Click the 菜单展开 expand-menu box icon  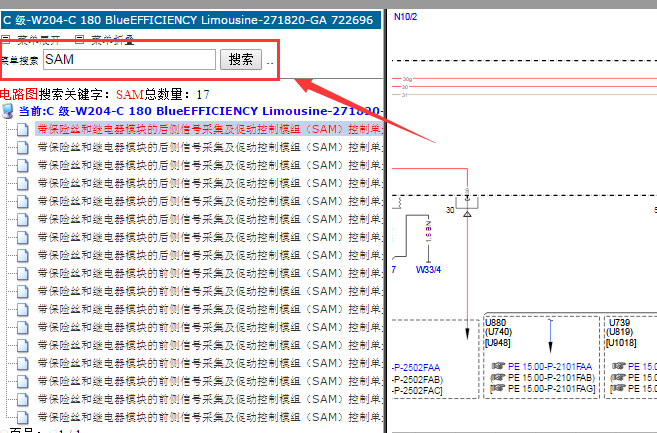(5, 39)
